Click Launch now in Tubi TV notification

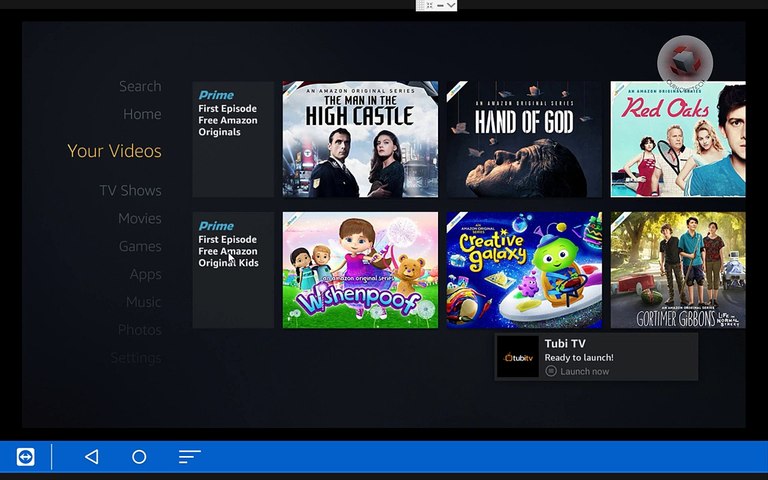point(577,371)
